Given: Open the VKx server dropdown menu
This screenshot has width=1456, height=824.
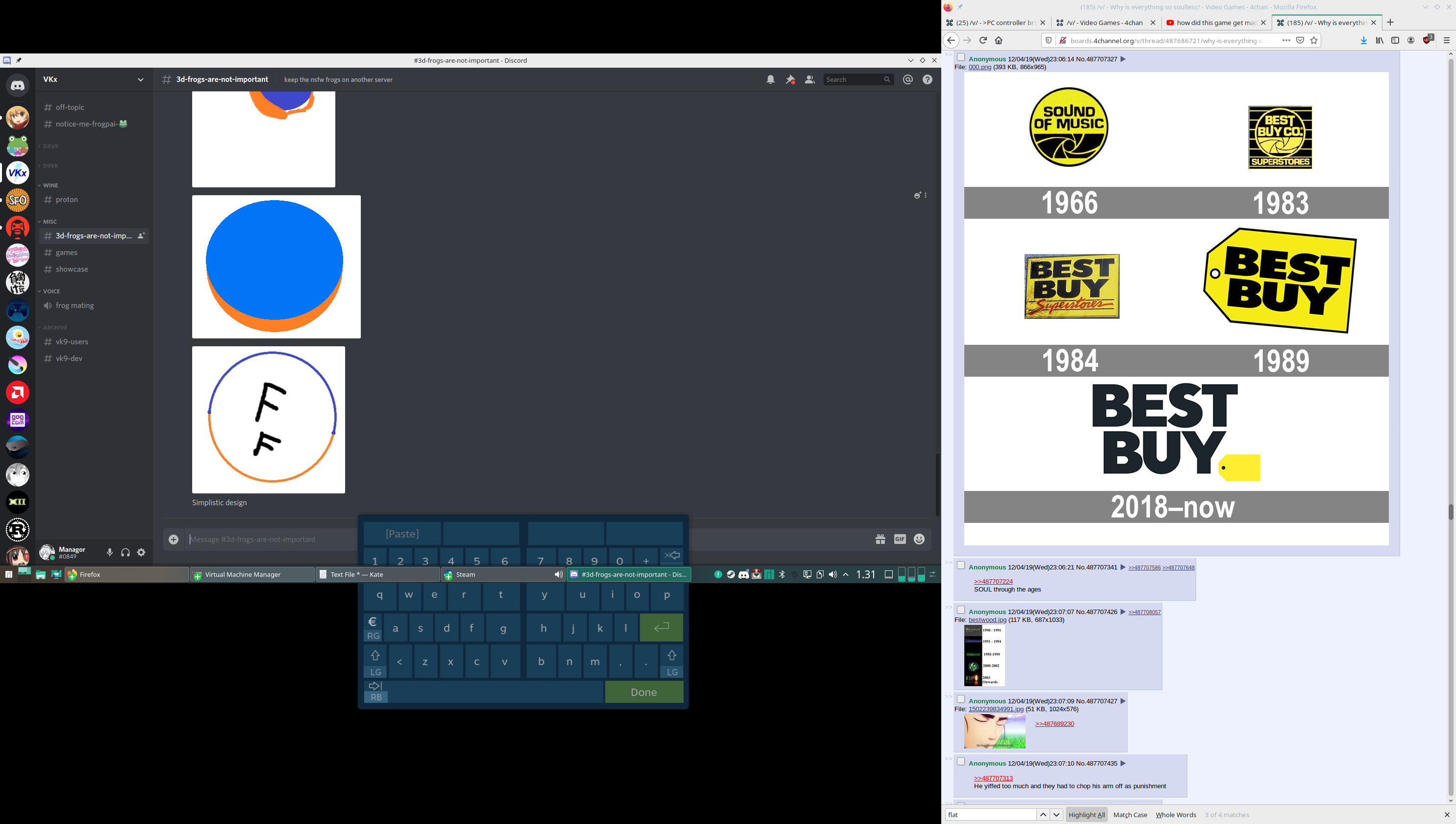Looking at the screenshot, I should pos(140,80).
